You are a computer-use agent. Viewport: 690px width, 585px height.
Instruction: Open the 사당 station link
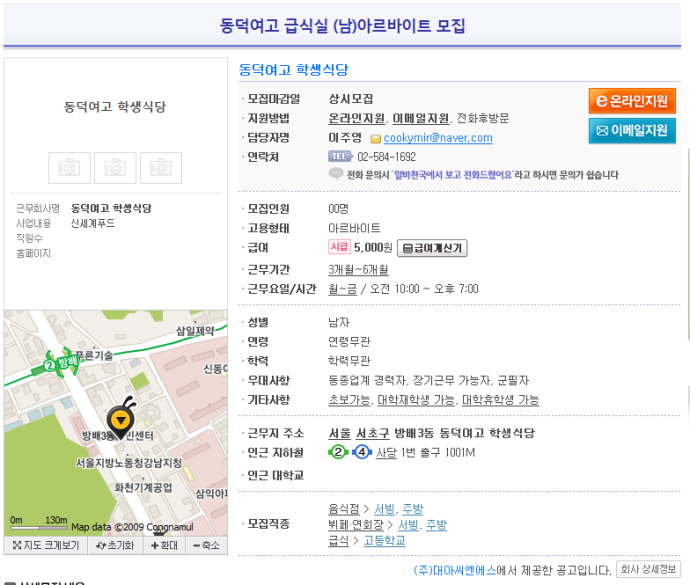tap(386, 453)
